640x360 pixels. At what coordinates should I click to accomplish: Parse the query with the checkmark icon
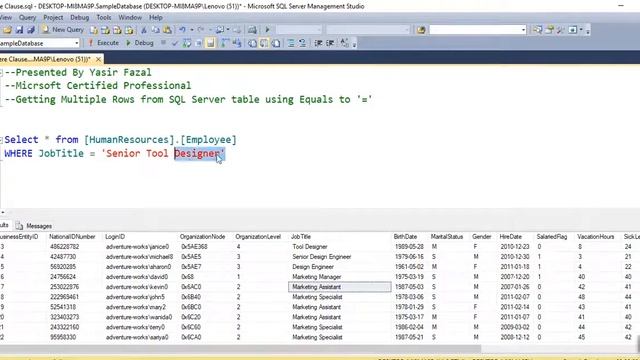[175, 43]
